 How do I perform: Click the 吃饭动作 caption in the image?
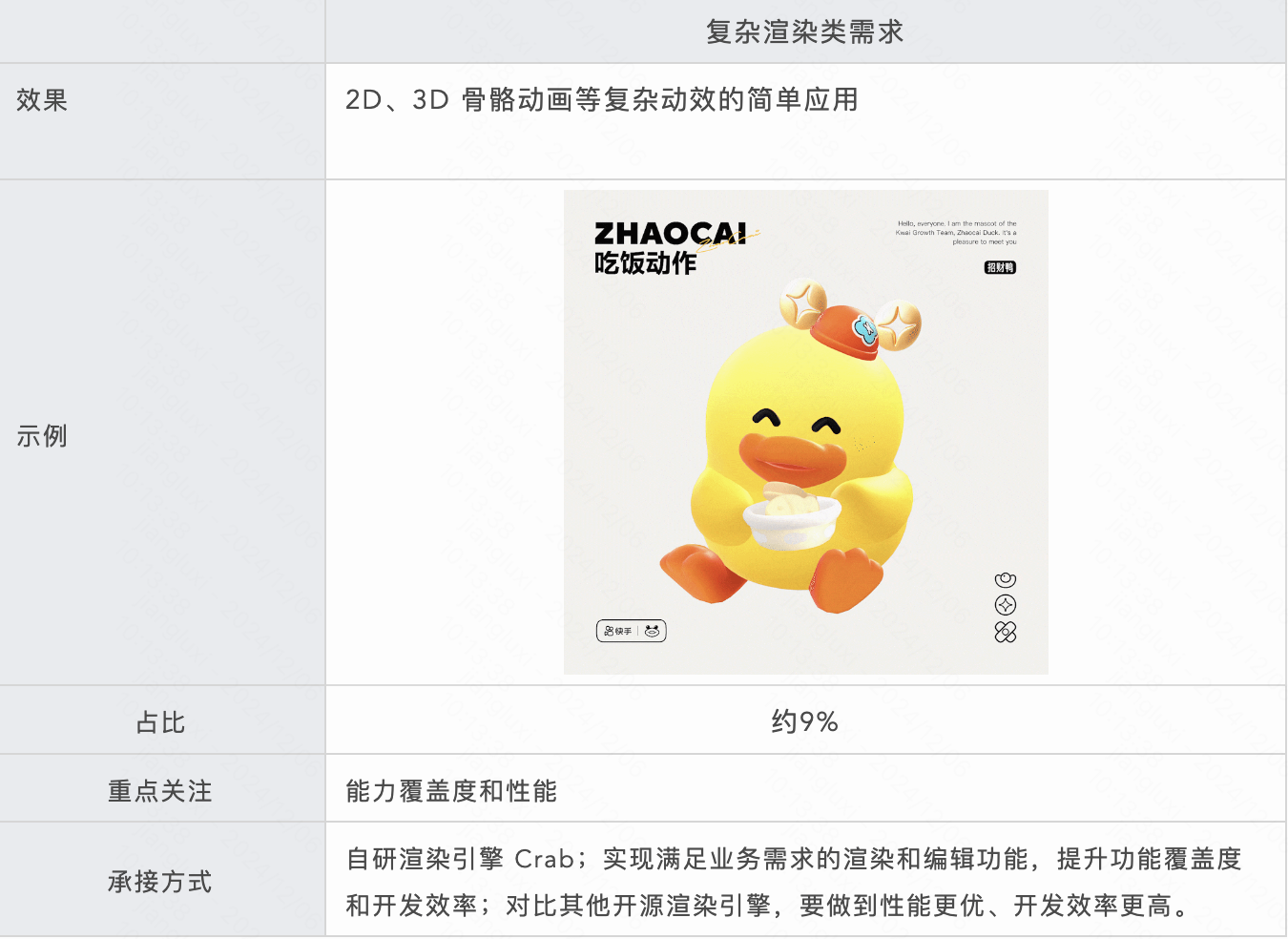point(646,263)
